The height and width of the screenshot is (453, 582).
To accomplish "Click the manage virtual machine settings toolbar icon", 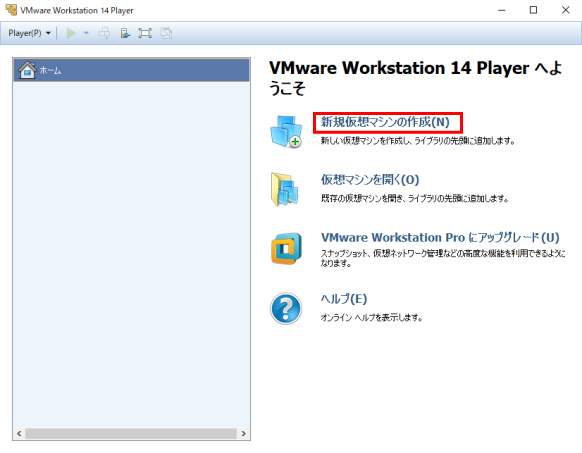I will pyautogui.click(x=125, y=33).
